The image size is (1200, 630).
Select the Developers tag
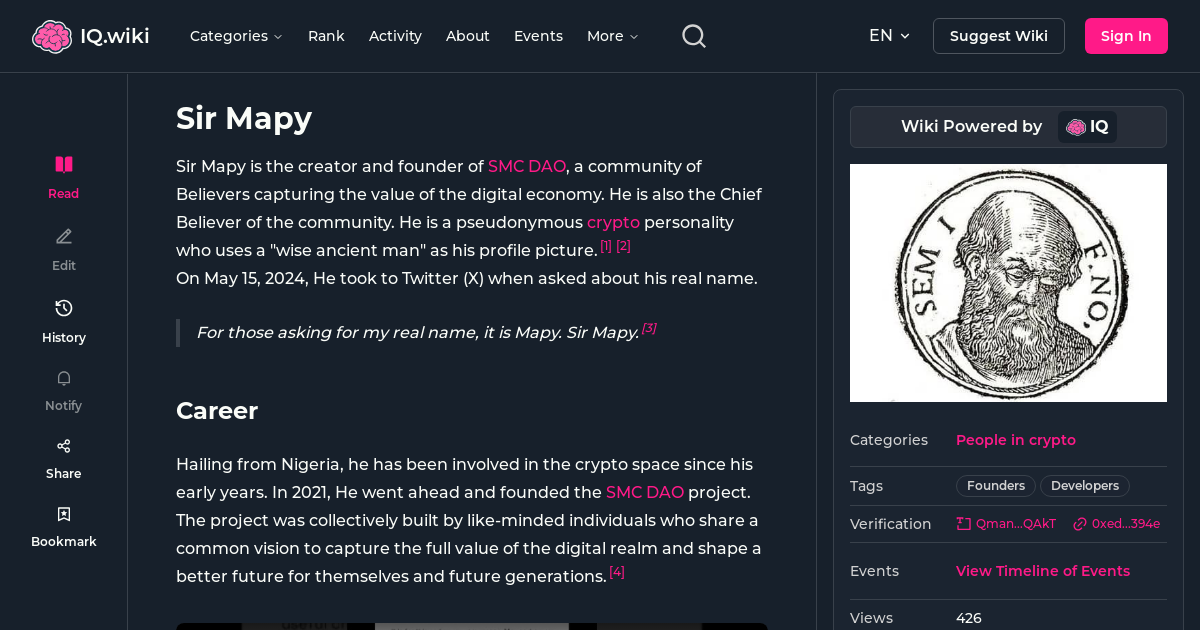[x=1084, y=486]
